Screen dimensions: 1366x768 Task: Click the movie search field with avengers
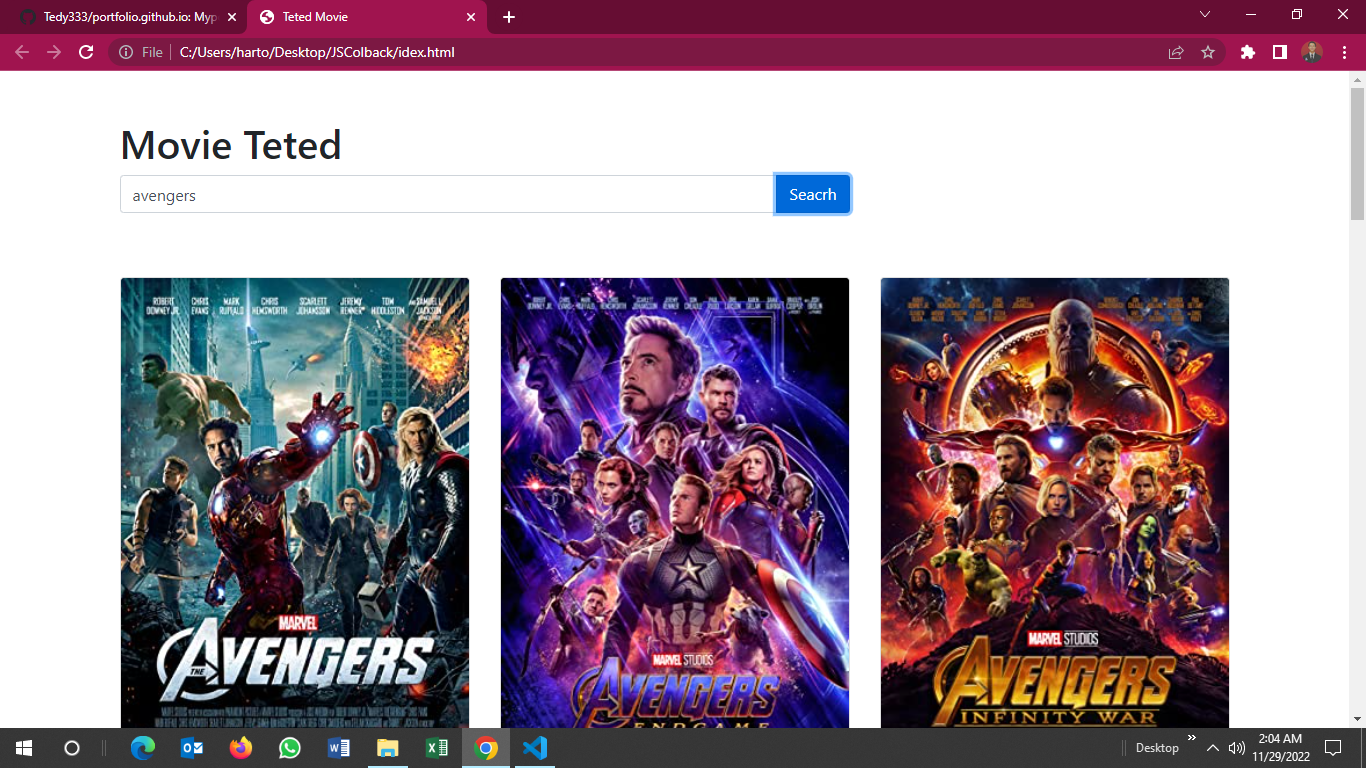tap(447, 195)
